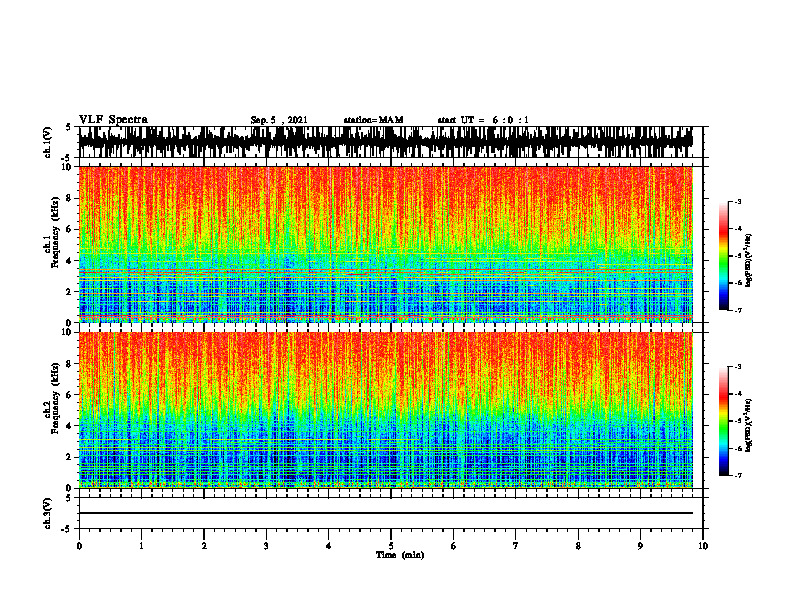Image resolution: width=792 pixels, height=612 pixels.
Task: Click the "station=MAM" header label
Action: pos(374,120)
